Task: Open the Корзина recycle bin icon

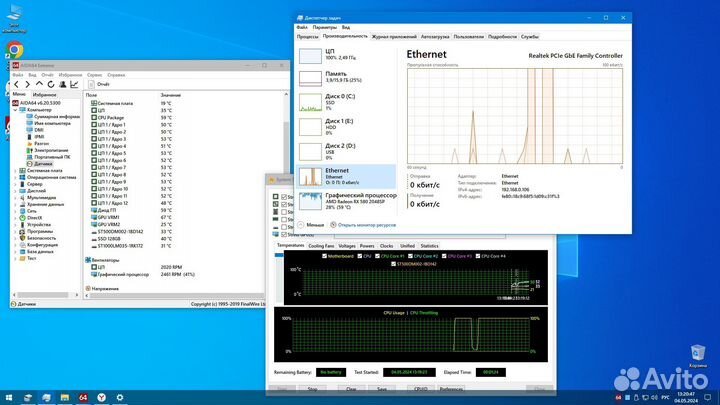Action: (x=698, y=356)
